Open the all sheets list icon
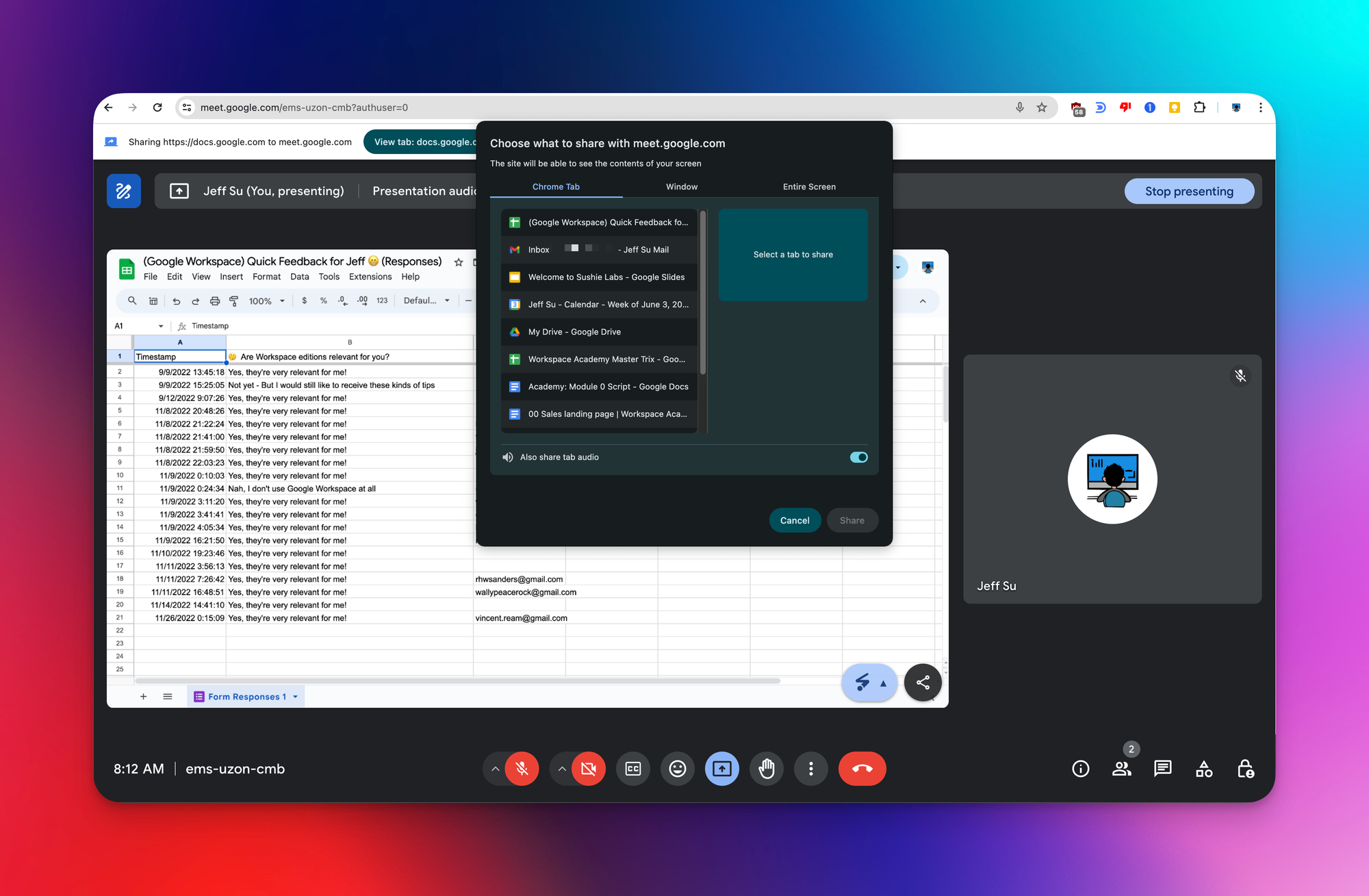Image resolution: width=1369 pixels, height=896 pixels. click(168, 697)
